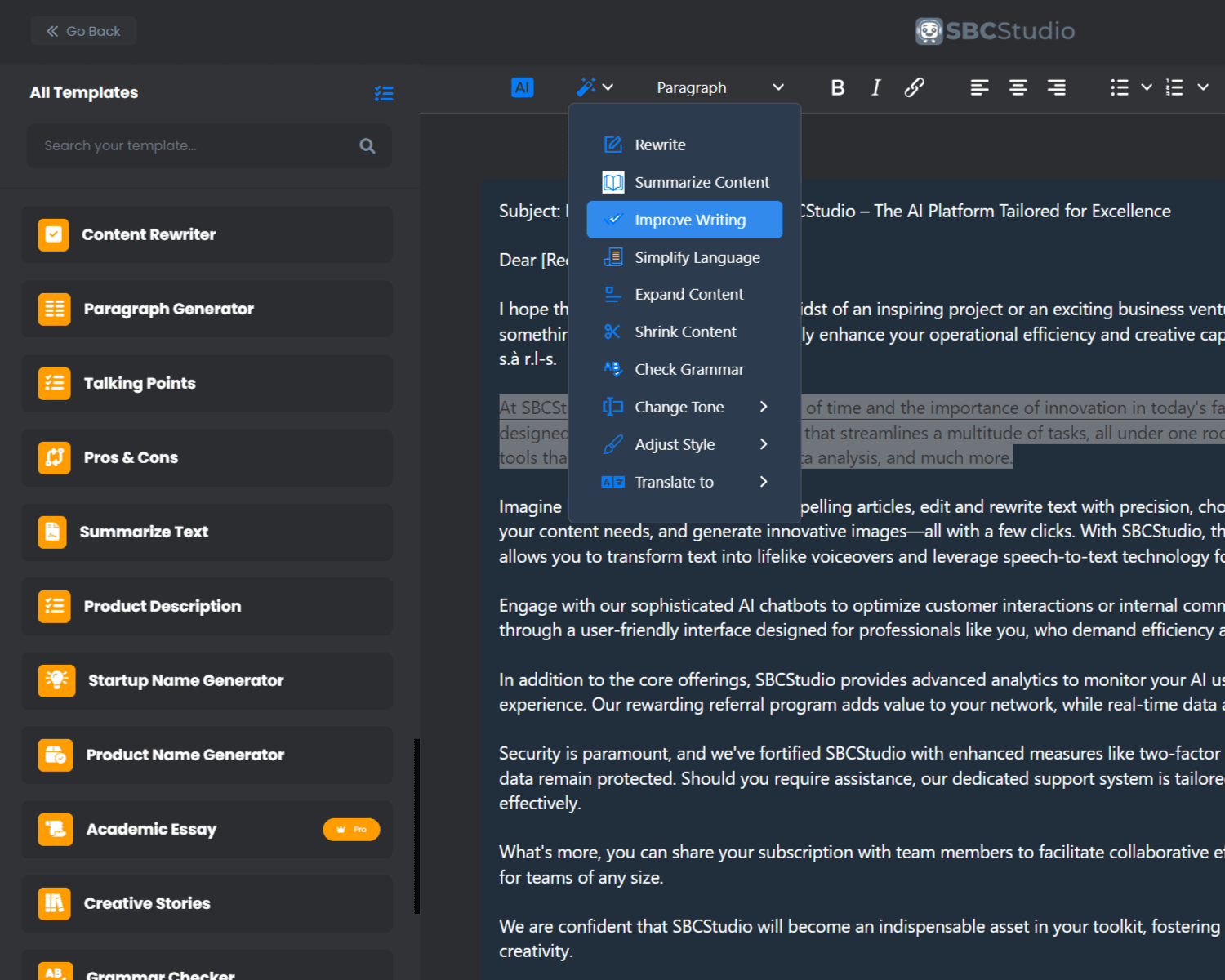Click the Academic Essay icon
Image resolution: width=1225 pixels, height=980 pixels.
[x=56, y=829]
